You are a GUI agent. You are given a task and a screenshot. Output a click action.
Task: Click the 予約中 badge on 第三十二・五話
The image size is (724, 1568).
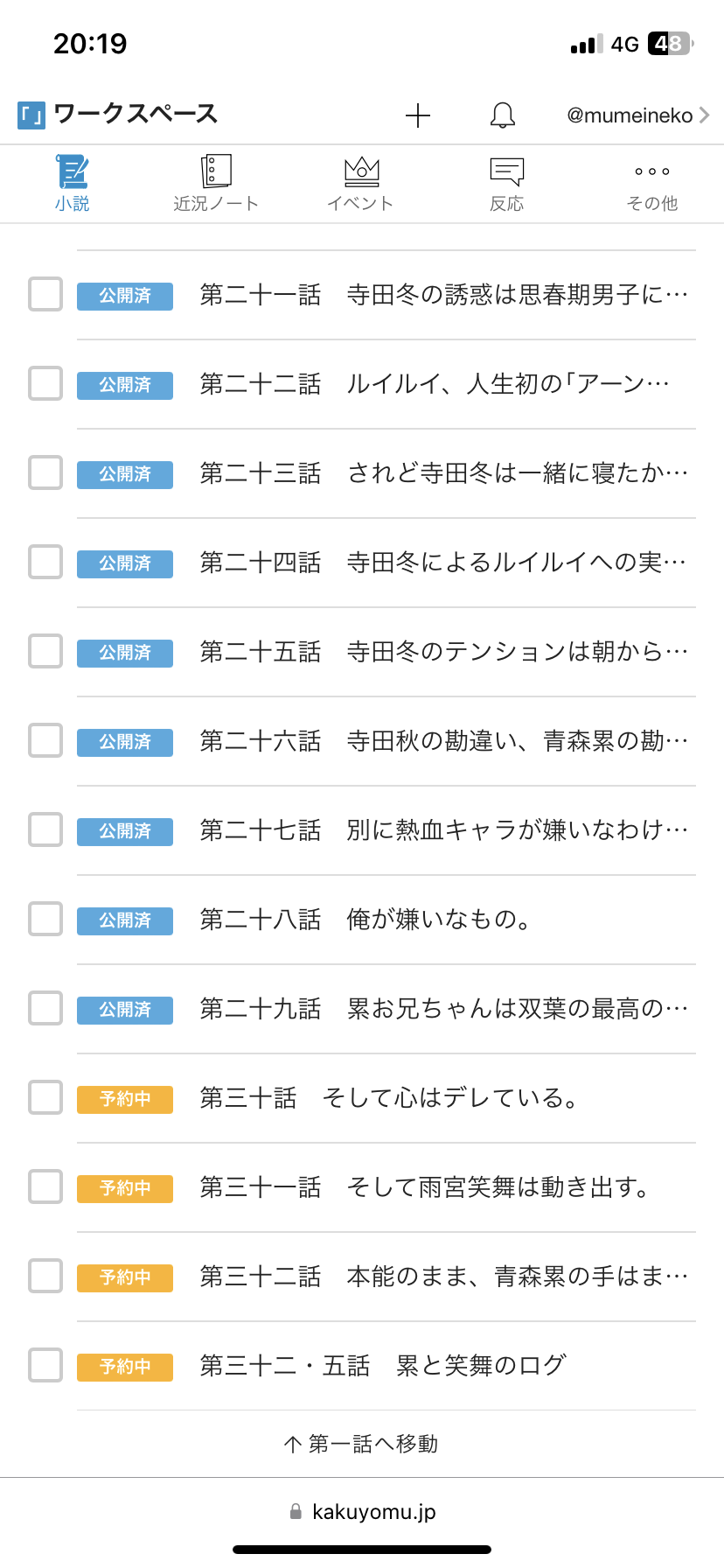tap(125, 1367)
